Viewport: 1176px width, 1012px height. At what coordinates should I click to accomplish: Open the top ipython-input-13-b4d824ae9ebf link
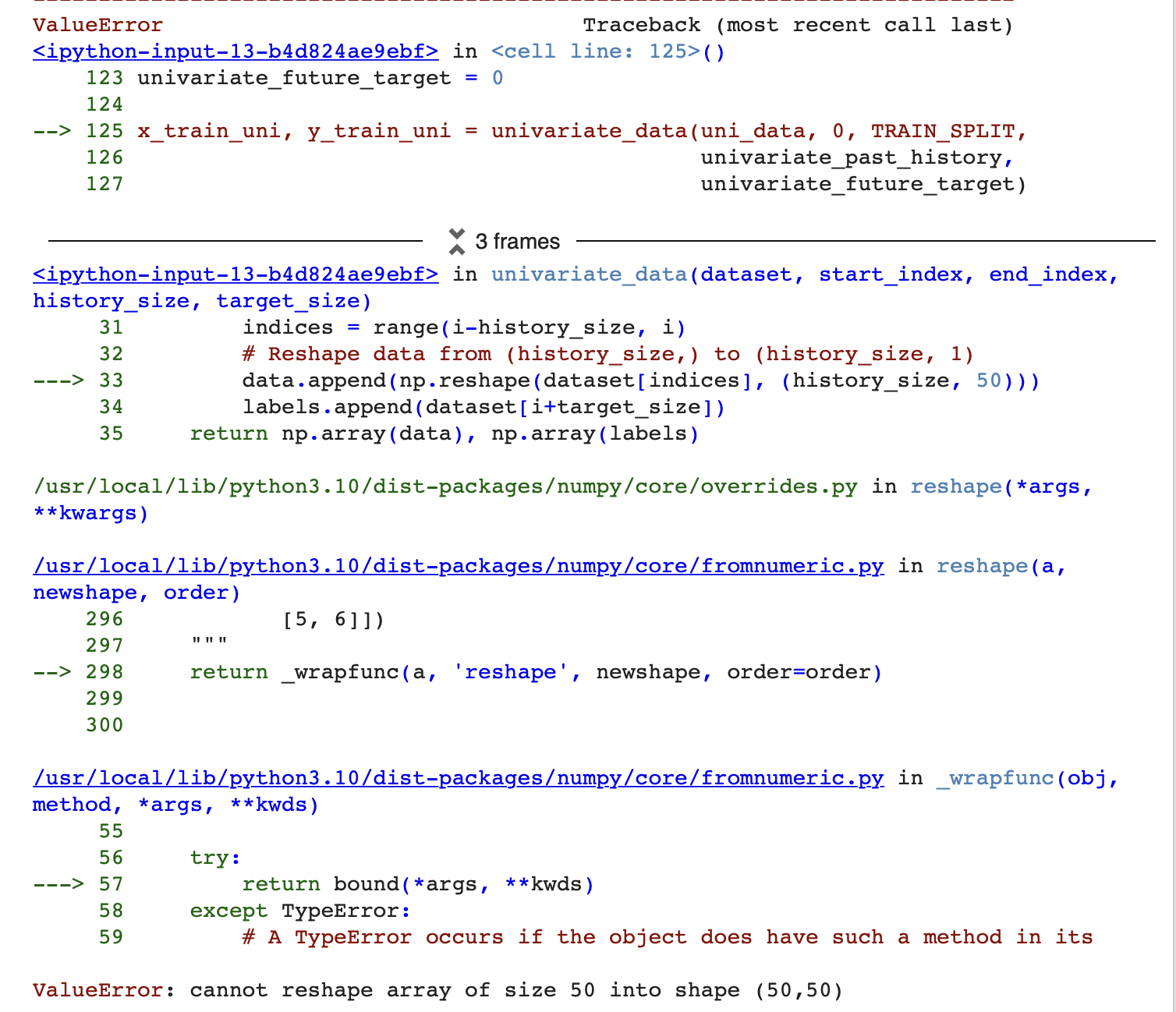coord(236,51)
